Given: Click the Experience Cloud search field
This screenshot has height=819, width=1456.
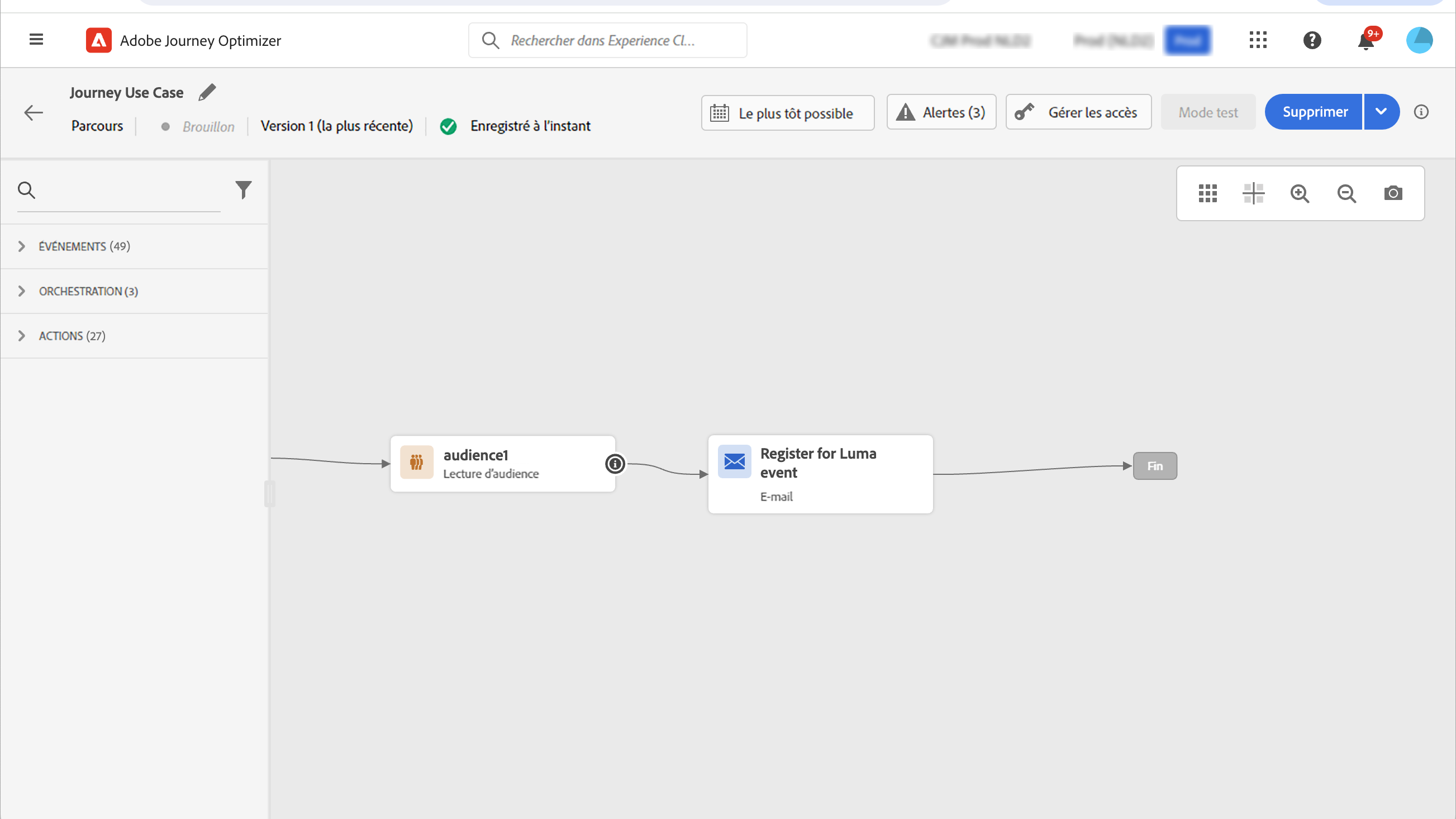Looking at the screenshot, I should 608,41.
